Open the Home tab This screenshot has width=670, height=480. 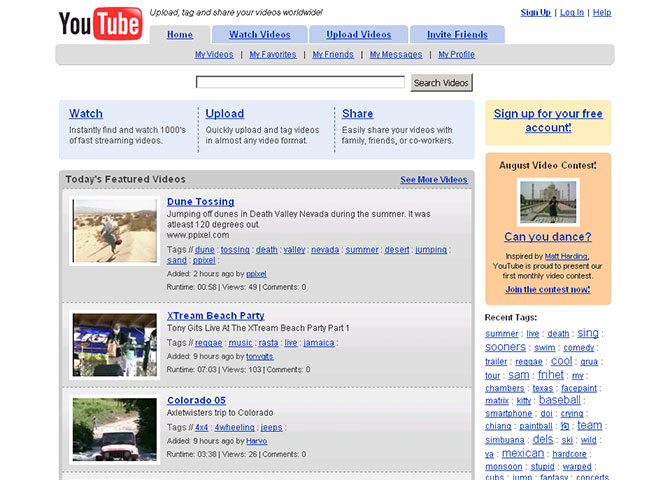[x=180, y=35]
